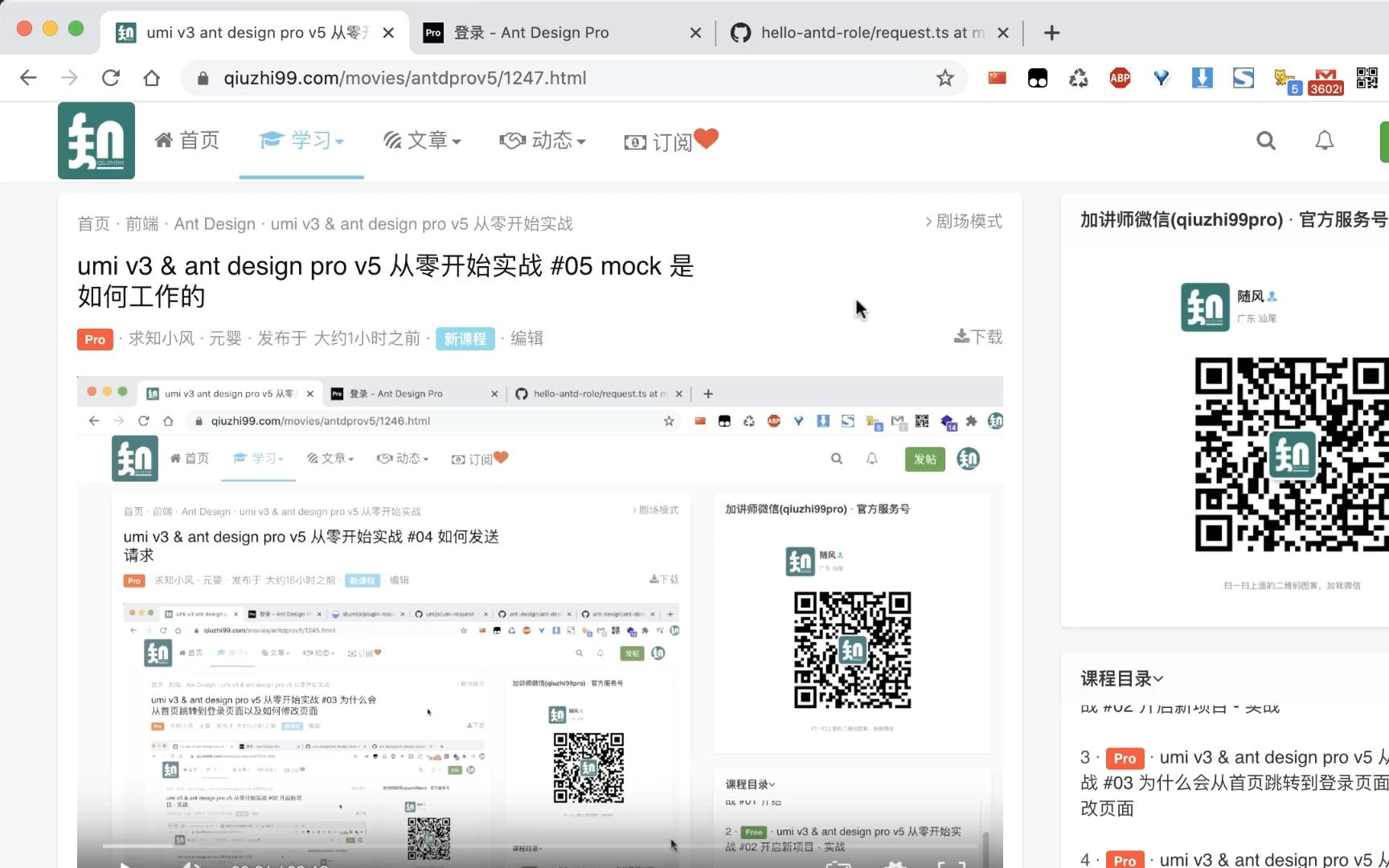Bookmark this page with the star icon

tap(945, 78)
